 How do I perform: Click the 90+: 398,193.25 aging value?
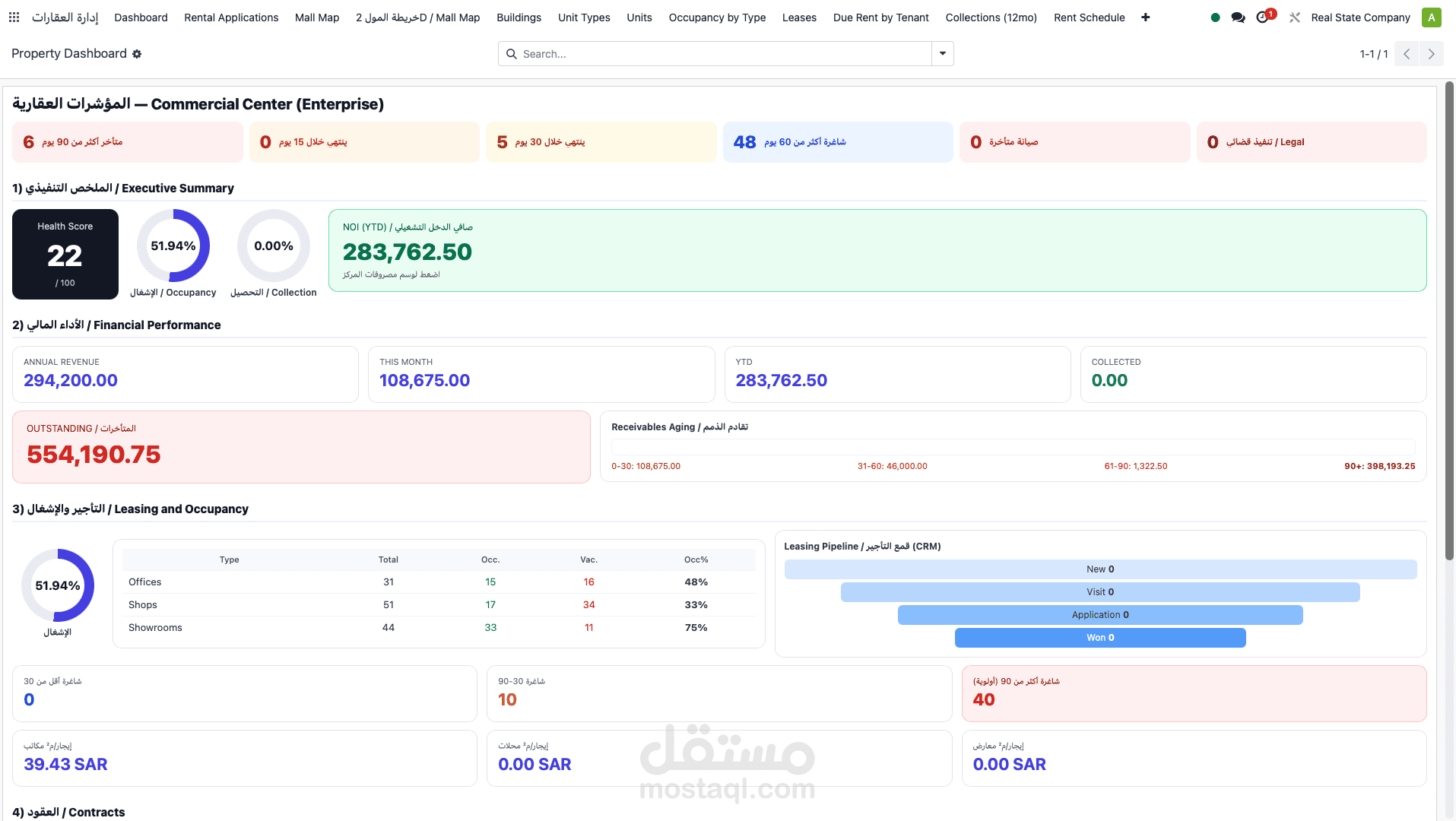click(x=1379, y=466)
